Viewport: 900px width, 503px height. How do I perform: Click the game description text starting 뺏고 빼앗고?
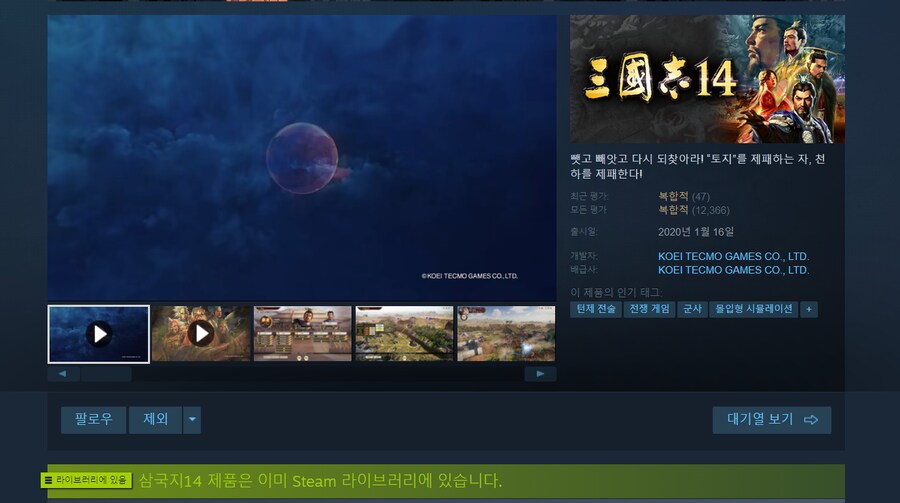click(x=697, y=167)
